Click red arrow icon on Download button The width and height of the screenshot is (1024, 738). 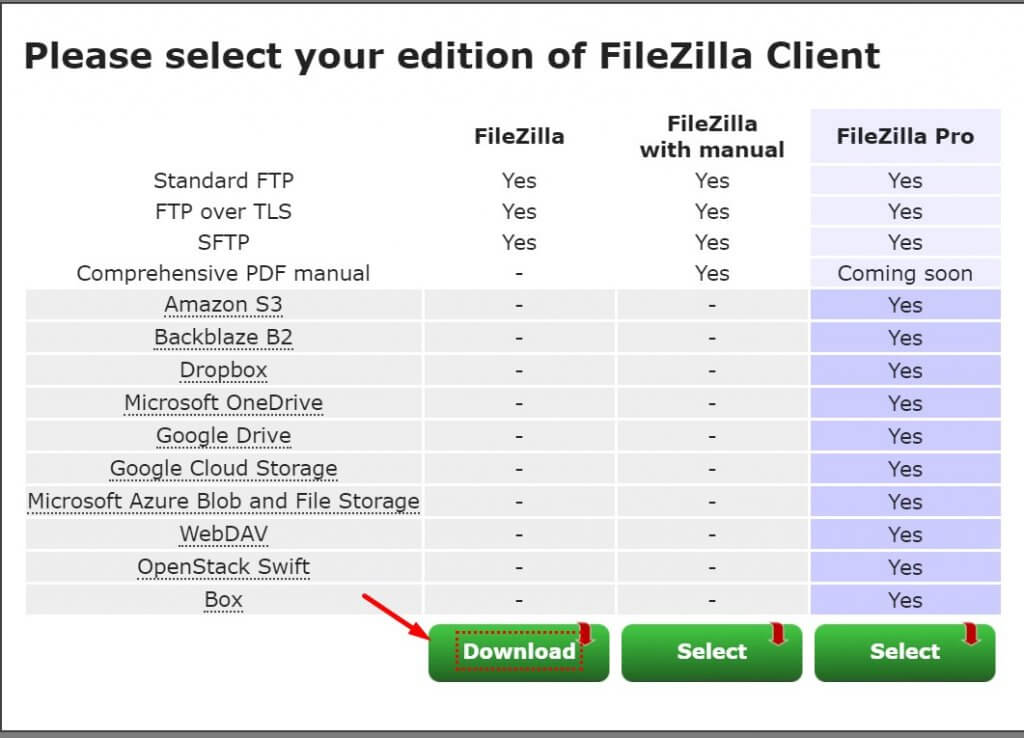pos(586,634)
